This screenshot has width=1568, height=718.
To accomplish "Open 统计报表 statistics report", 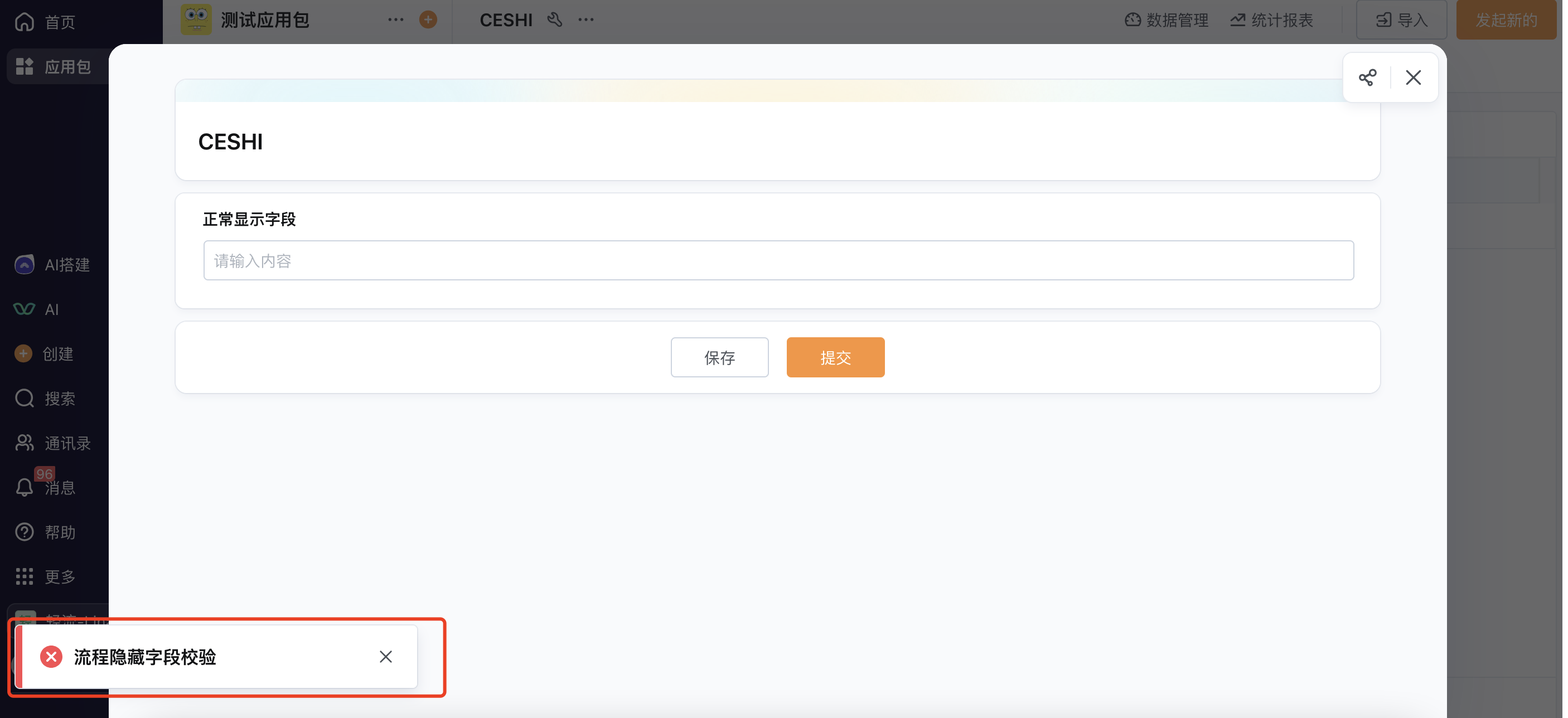I will point(1271,20).
